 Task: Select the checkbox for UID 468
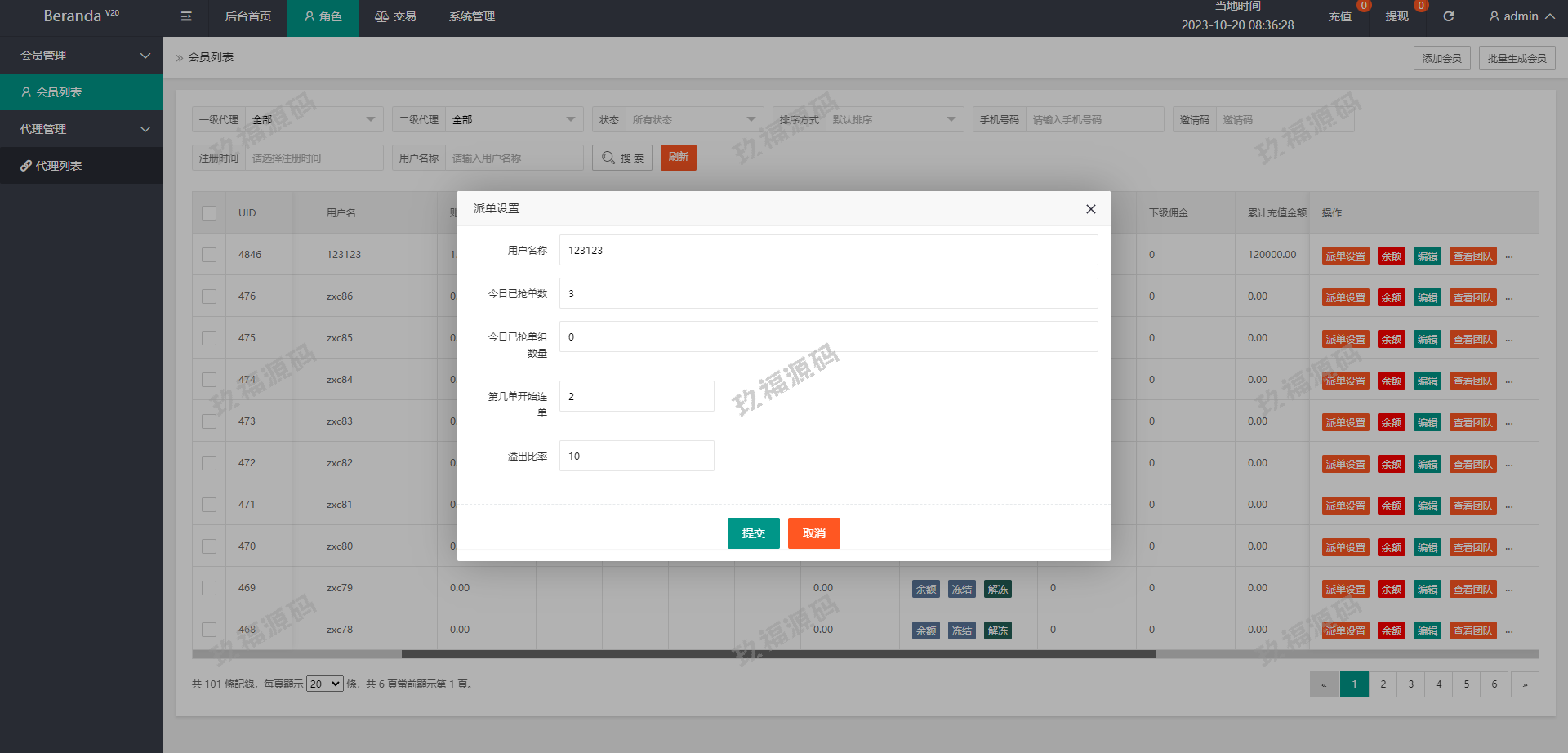[209, 630]
